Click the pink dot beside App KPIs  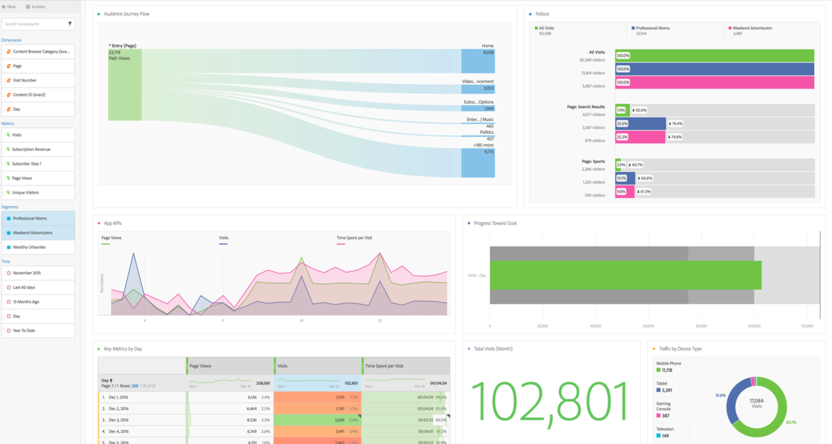pos(99,223)
